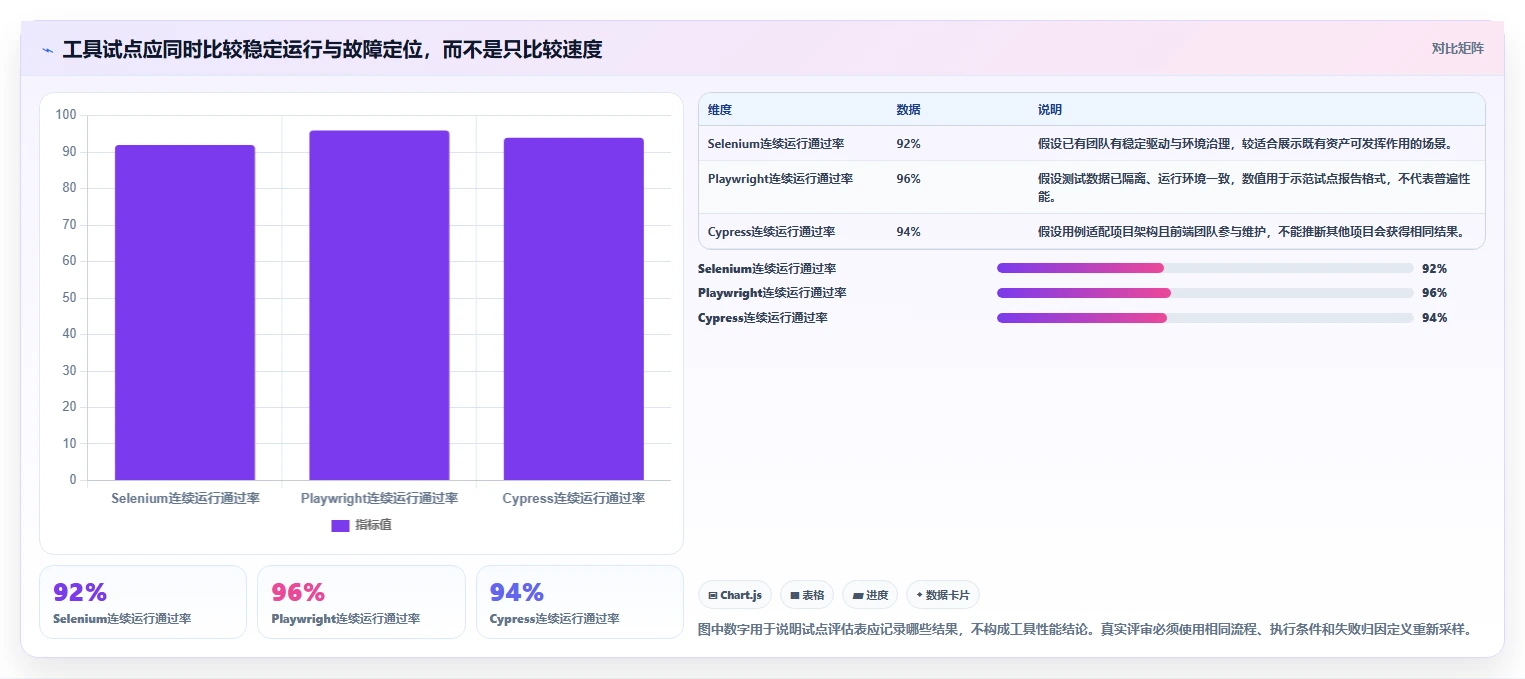Select the 数据卡片 tag chip

[x=943, y=595]
